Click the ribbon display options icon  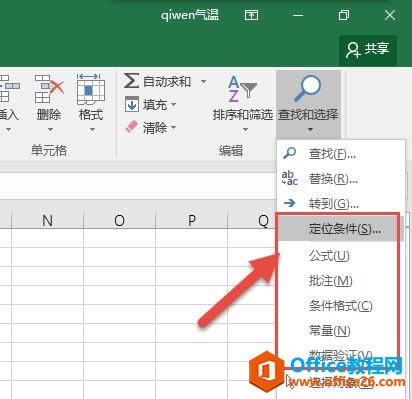[x=251, y=15]
